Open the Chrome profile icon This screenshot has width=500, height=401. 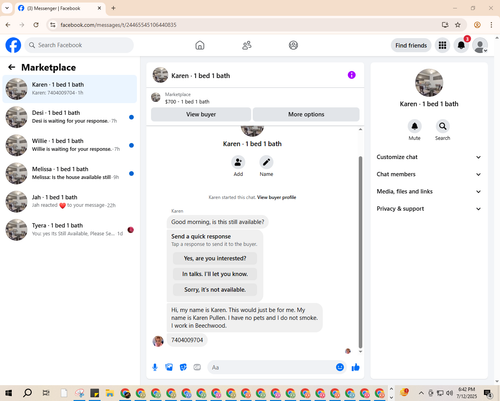(x=477, y=25)
